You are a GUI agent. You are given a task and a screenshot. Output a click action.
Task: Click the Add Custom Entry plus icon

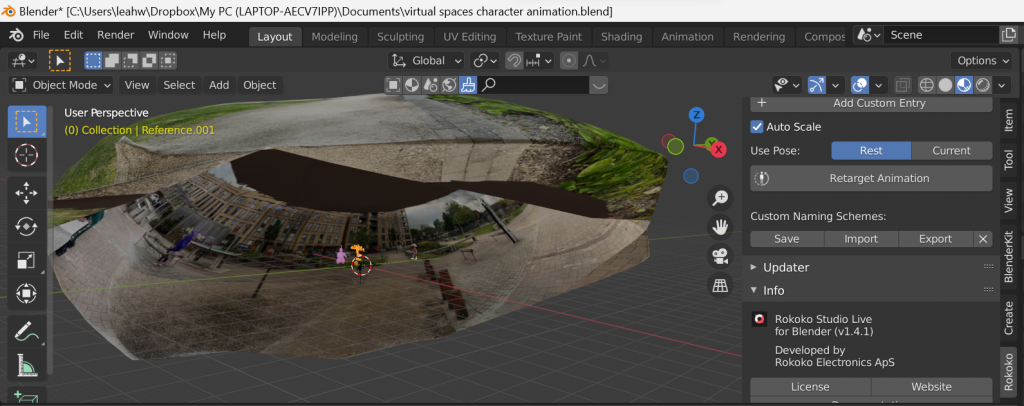pyautogui.click(x=761, y=103)
